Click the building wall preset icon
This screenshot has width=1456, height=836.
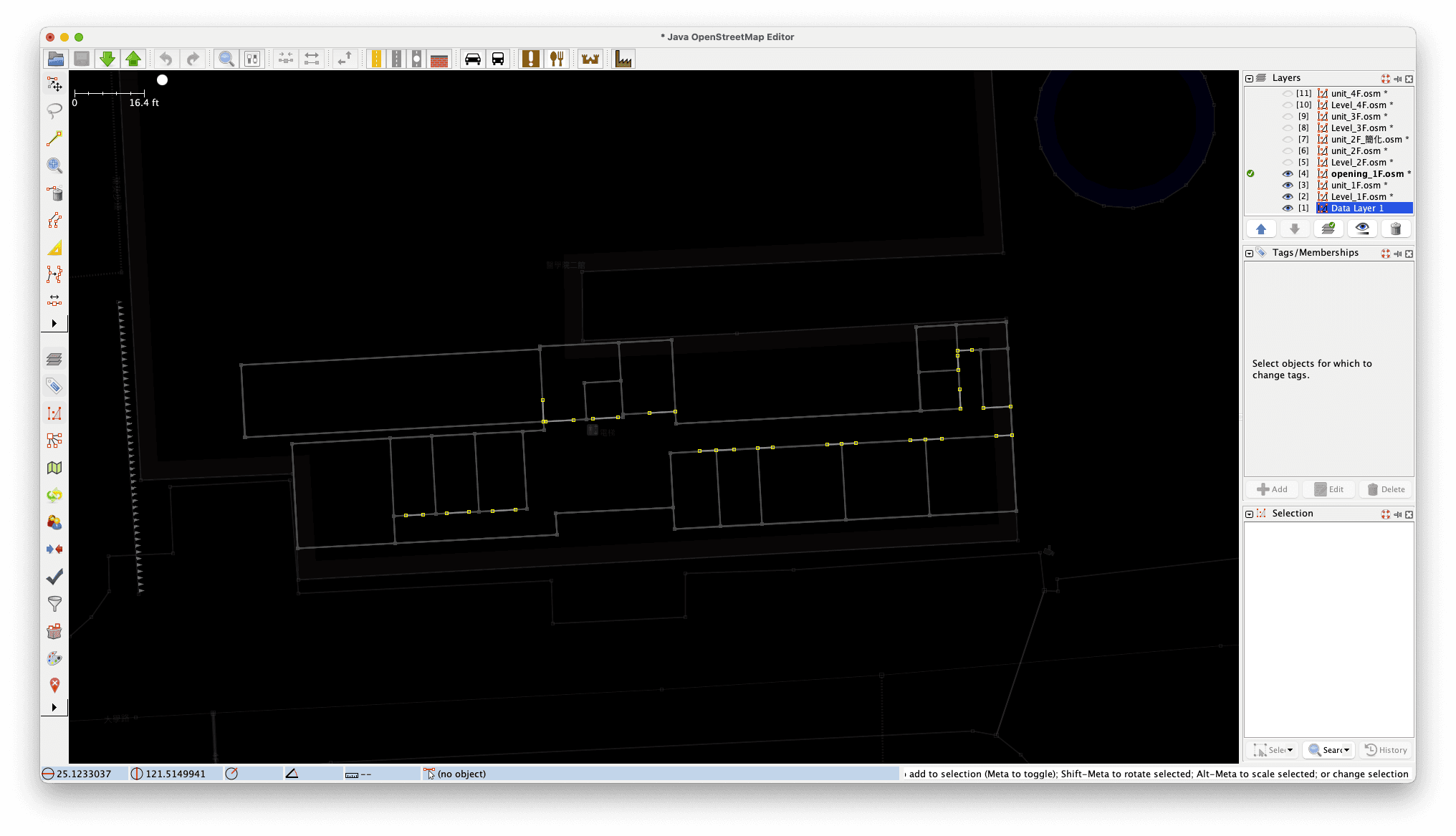(x=439, y=59)
